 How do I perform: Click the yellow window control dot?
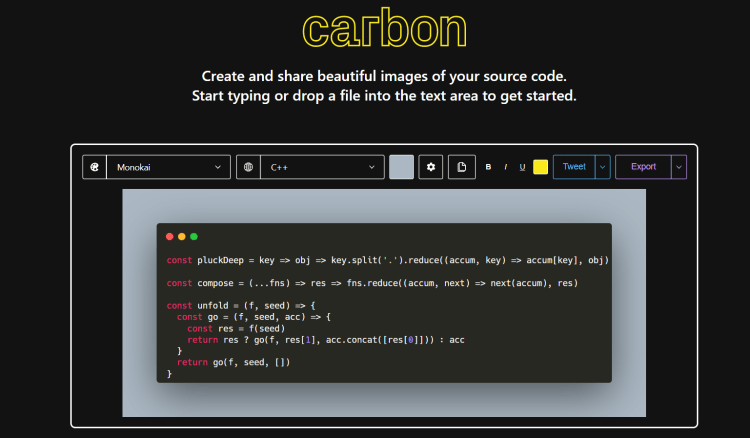point(182,236)
